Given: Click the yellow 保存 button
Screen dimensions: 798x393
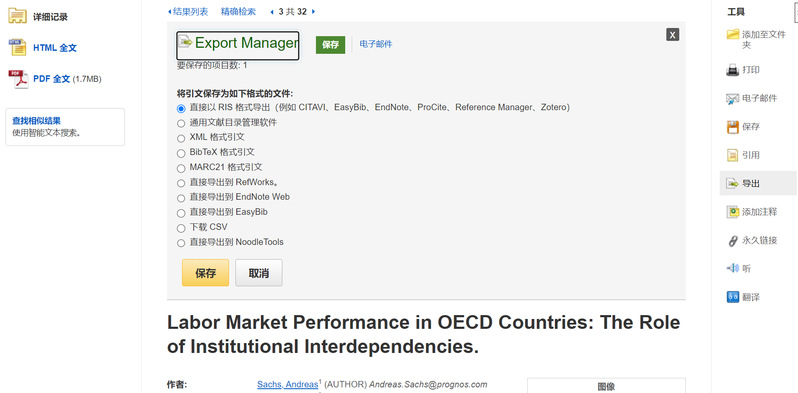Looking at the screenshot, I should click(206, 273).
